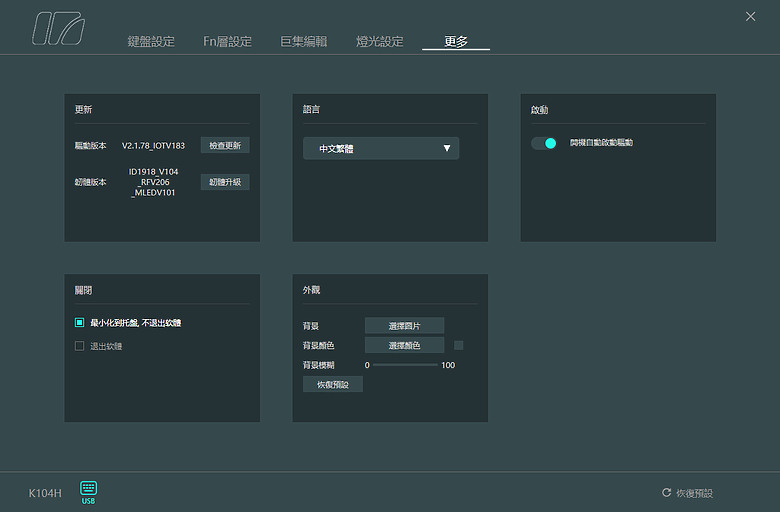Click the background color swatch square

coord(459,345)
